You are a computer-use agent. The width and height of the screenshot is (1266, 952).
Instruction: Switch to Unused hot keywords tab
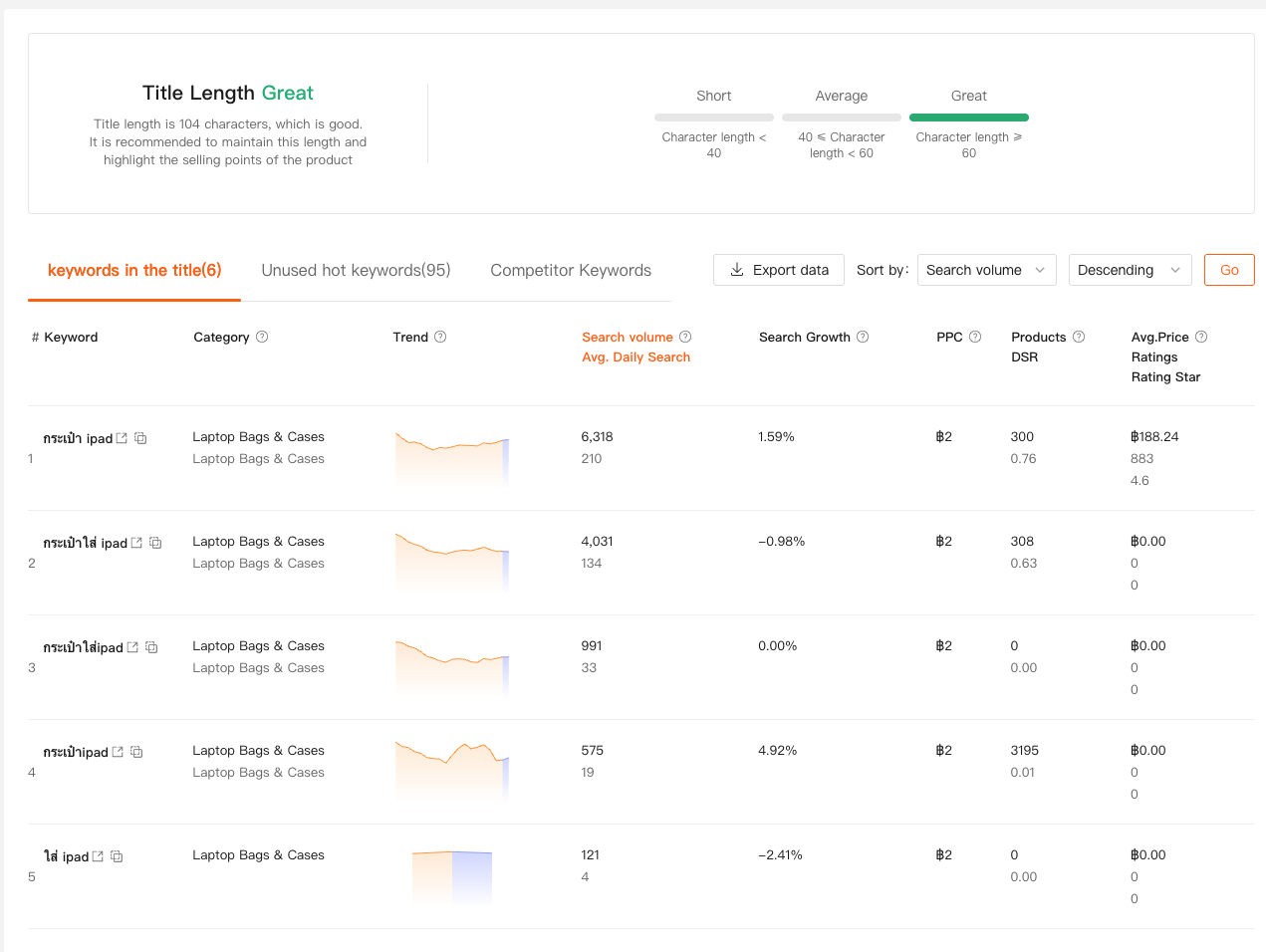tap(356, 270)
